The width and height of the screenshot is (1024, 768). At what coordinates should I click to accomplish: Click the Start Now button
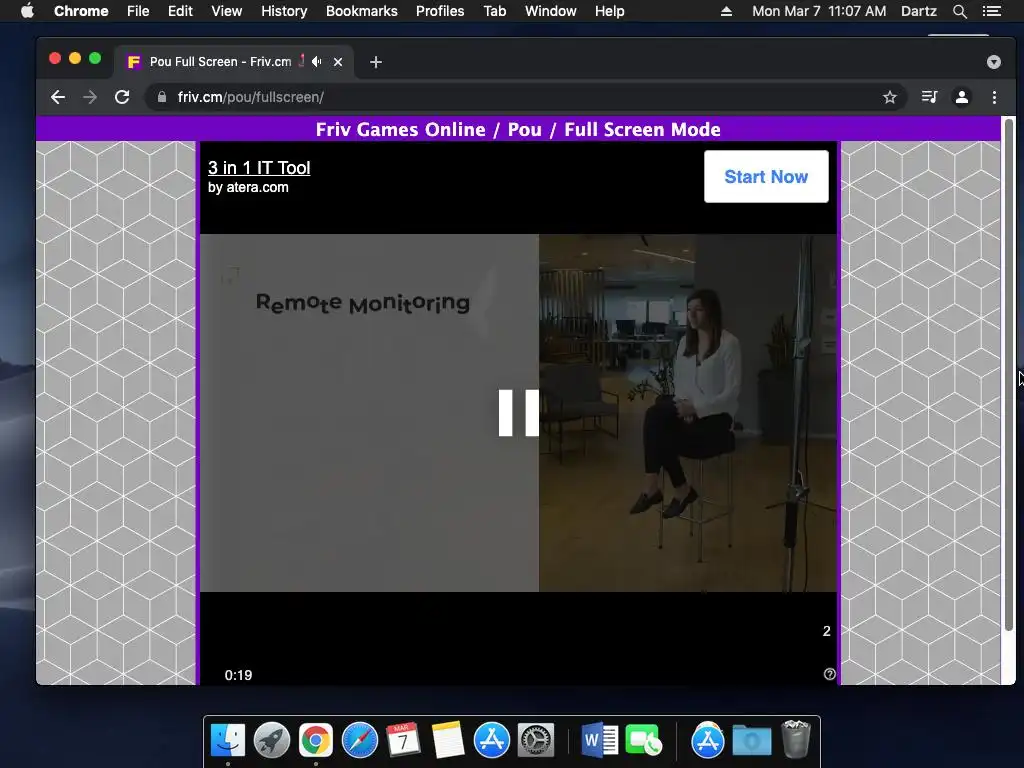[766, 176]
